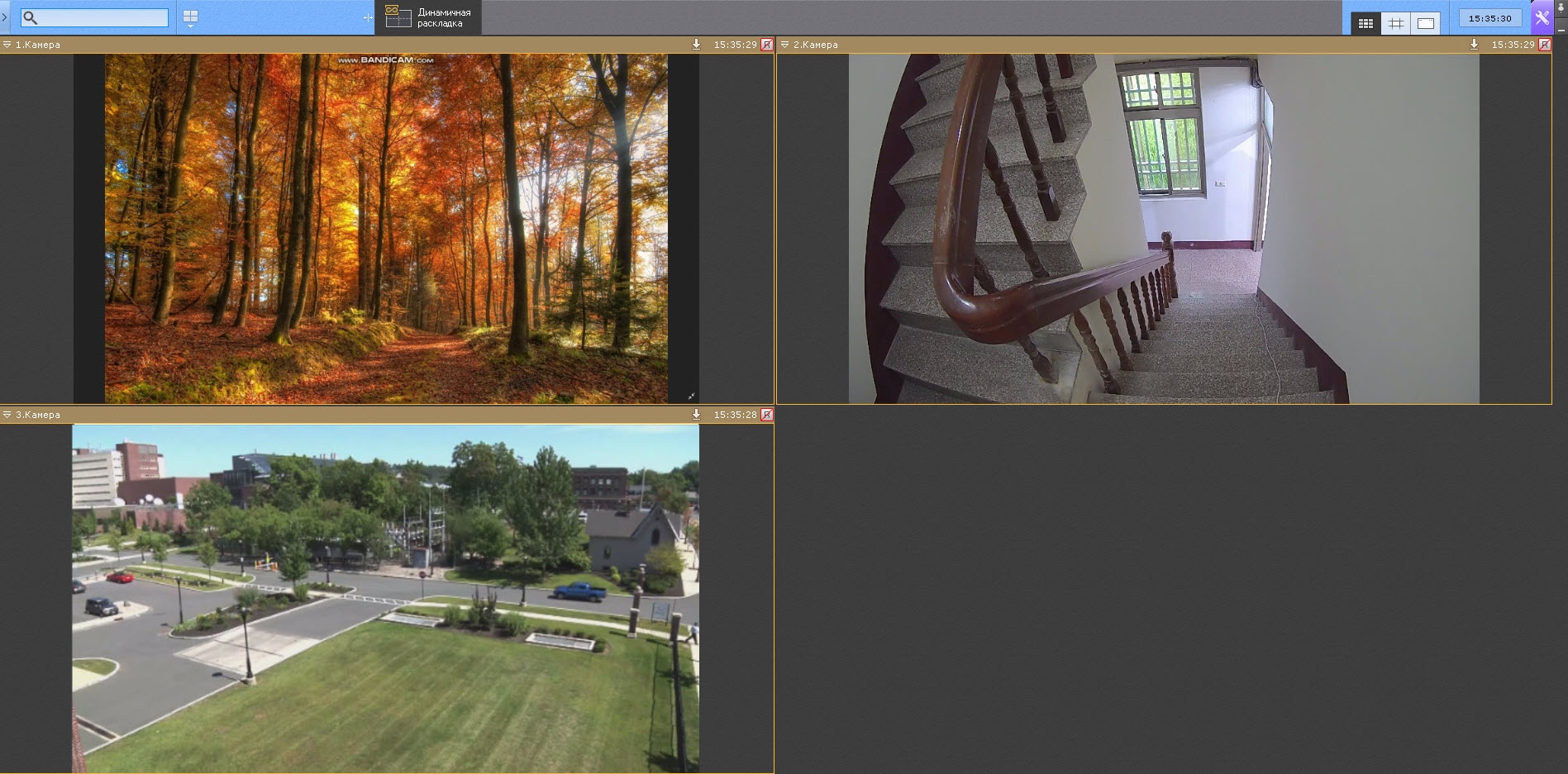Click the export download icon on Camera 1
Image resolution: width=1568 pixels, height=774 pixels.
click(696, 45)
